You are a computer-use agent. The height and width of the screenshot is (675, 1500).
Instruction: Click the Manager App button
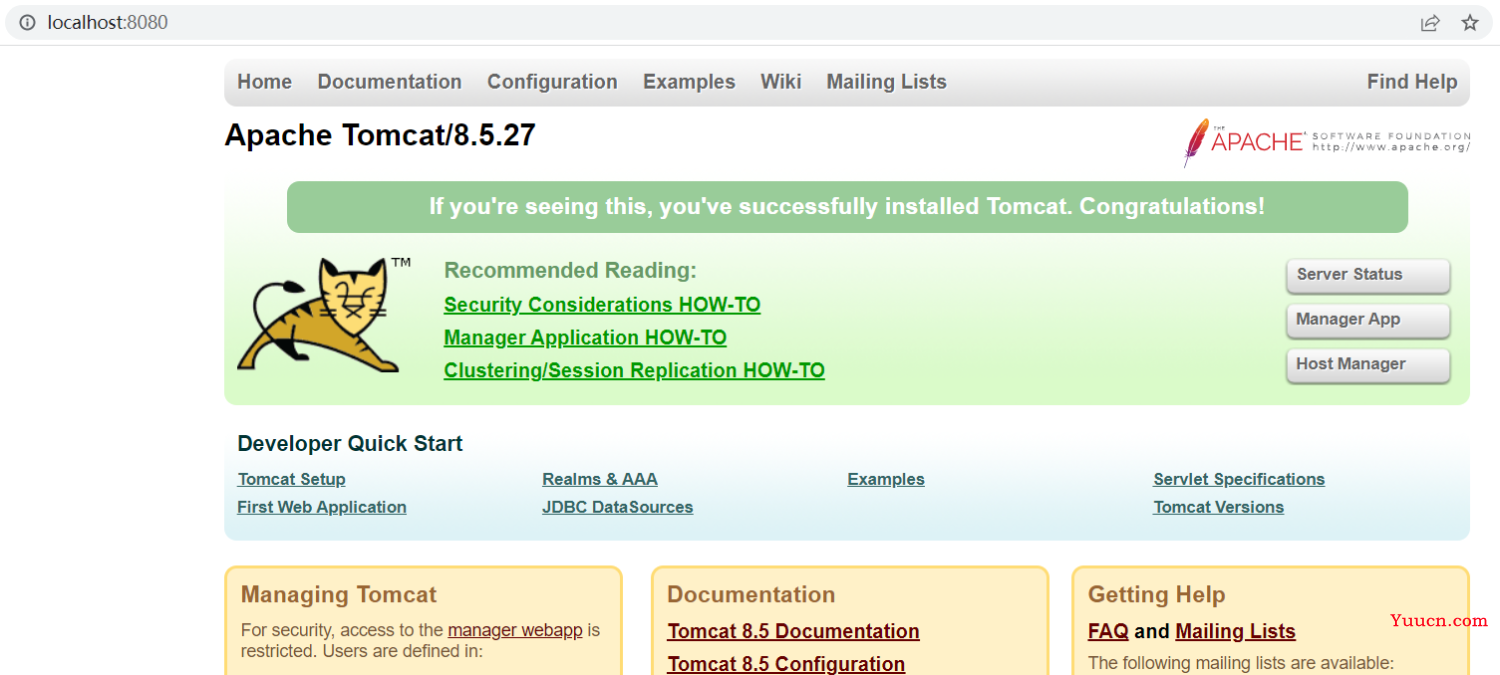click(x=1368, y=320)
